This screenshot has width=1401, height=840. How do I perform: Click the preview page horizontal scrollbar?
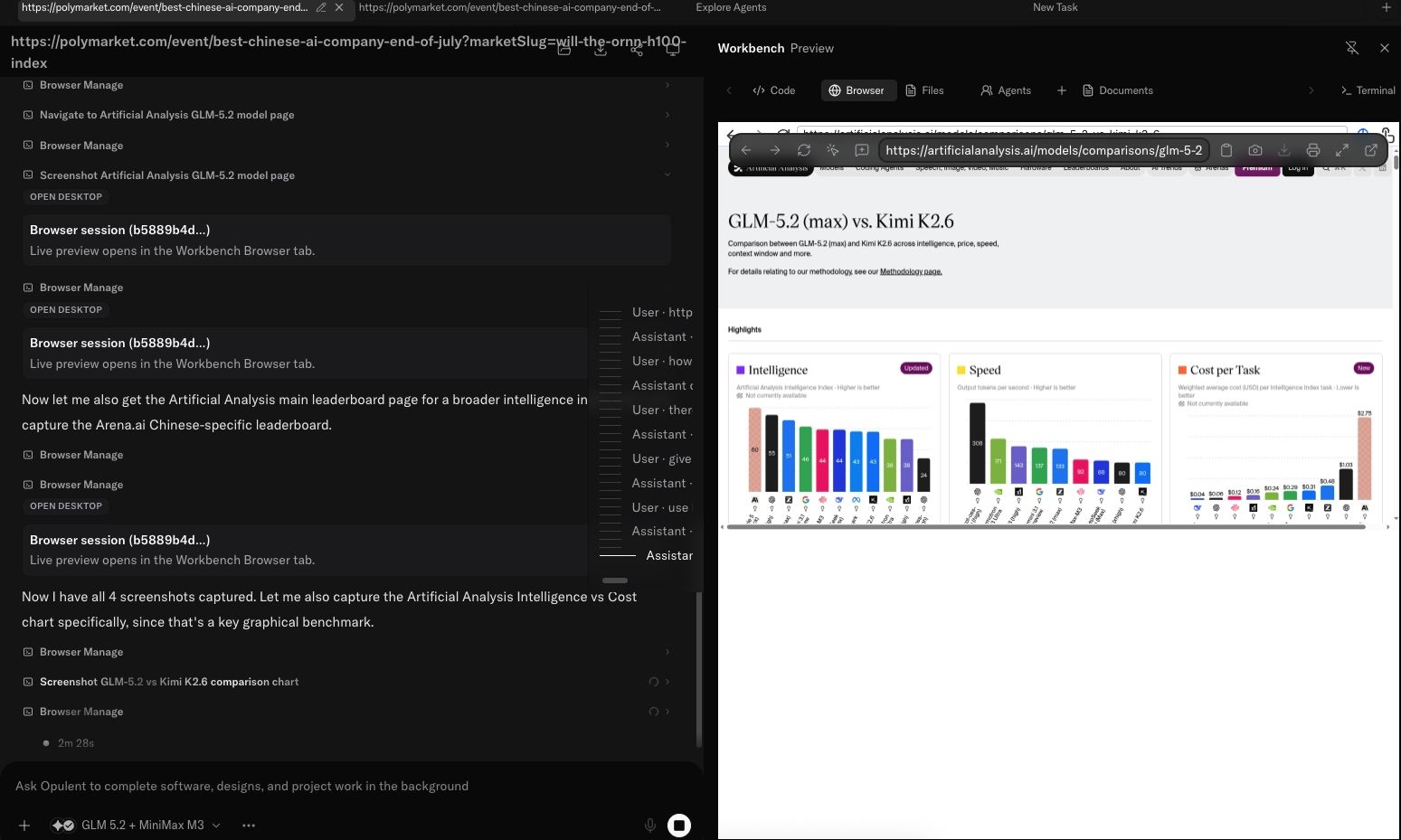[x=1046, y=526]
